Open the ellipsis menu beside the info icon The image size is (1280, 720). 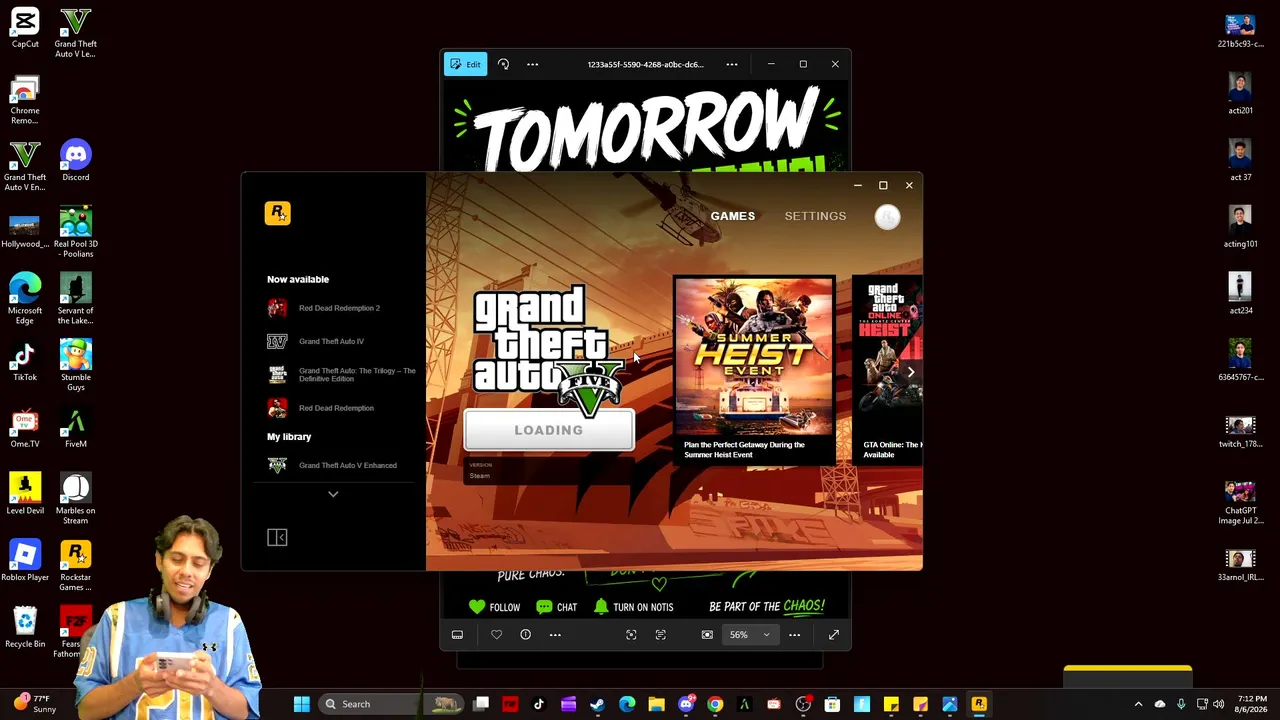[555, 635]
